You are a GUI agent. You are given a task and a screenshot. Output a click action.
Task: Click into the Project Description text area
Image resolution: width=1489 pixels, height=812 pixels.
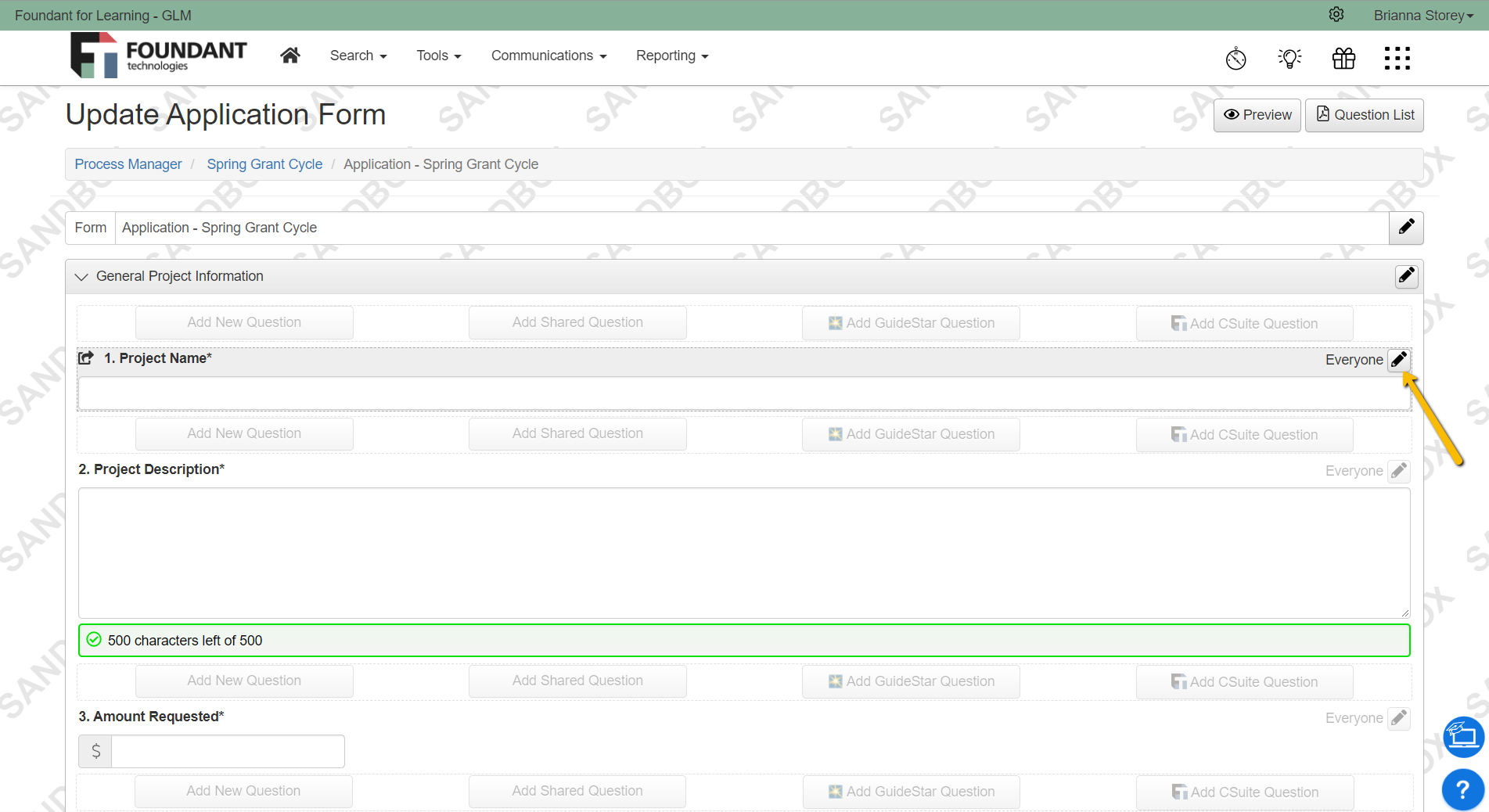(744, 553)
